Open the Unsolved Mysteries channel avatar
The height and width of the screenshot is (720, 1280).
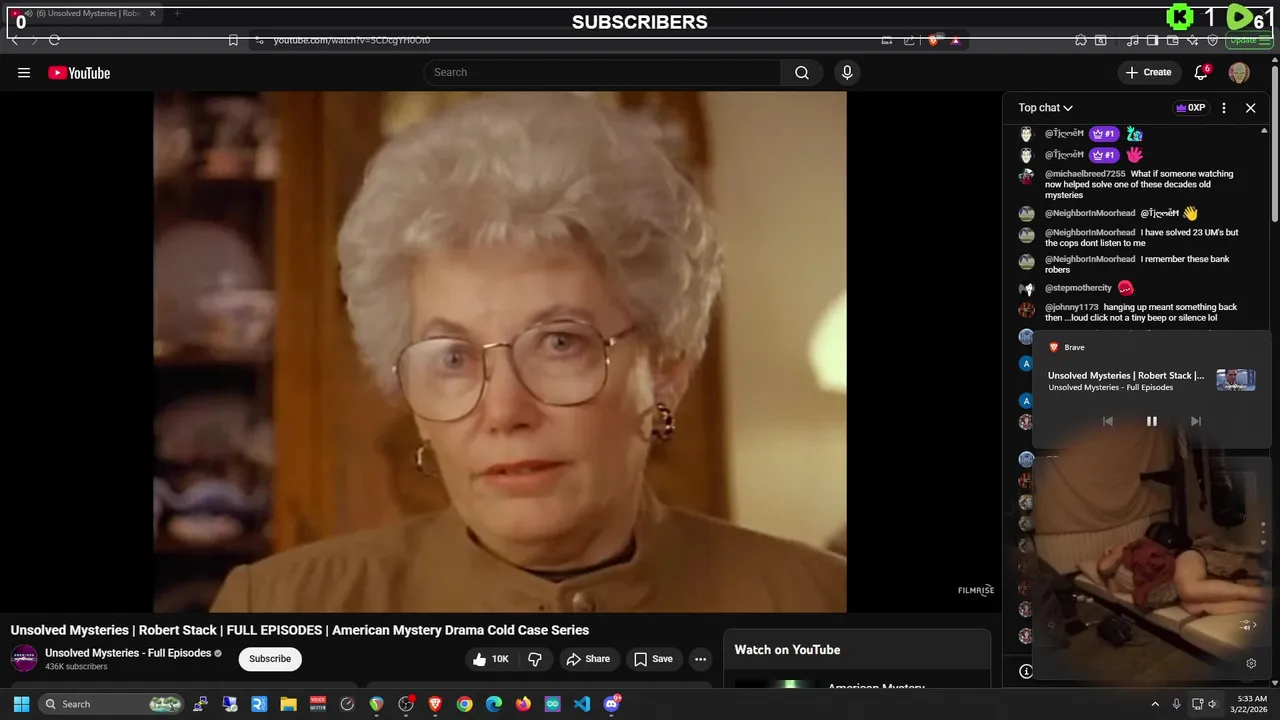tap(24, 658)
